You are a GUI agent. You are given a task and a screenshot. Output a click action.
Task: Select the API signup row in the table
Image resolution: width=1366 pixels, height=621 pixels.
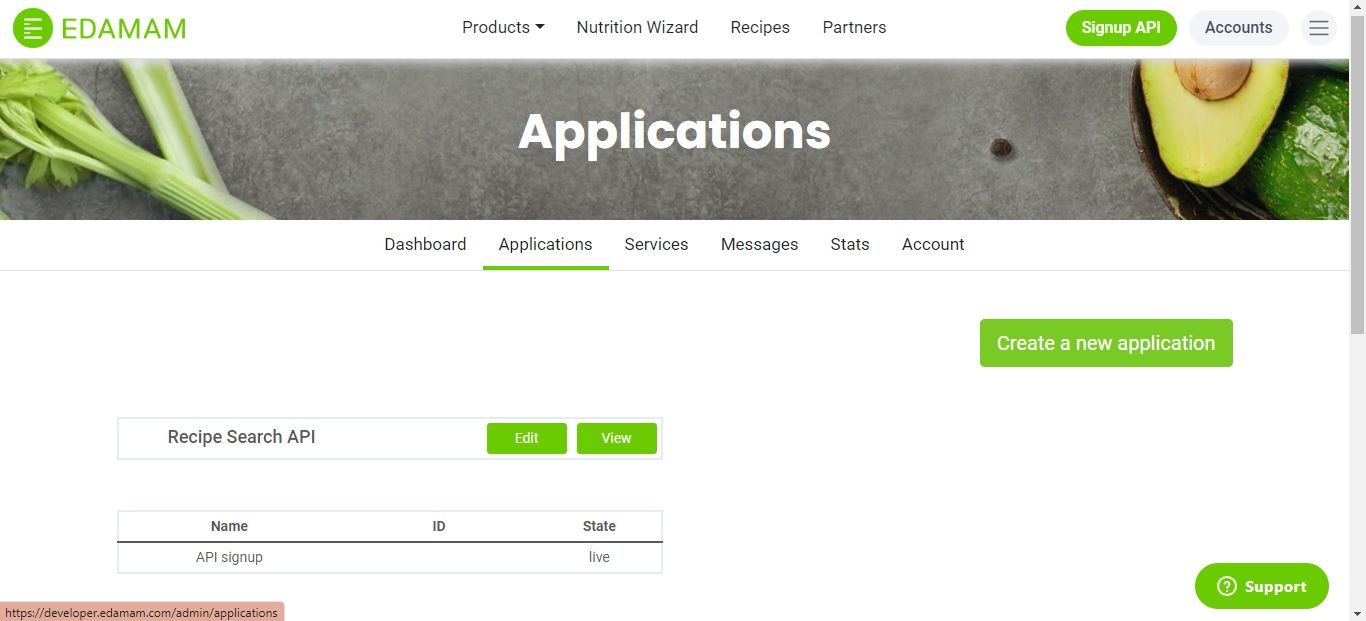click(x=229, y=557)
